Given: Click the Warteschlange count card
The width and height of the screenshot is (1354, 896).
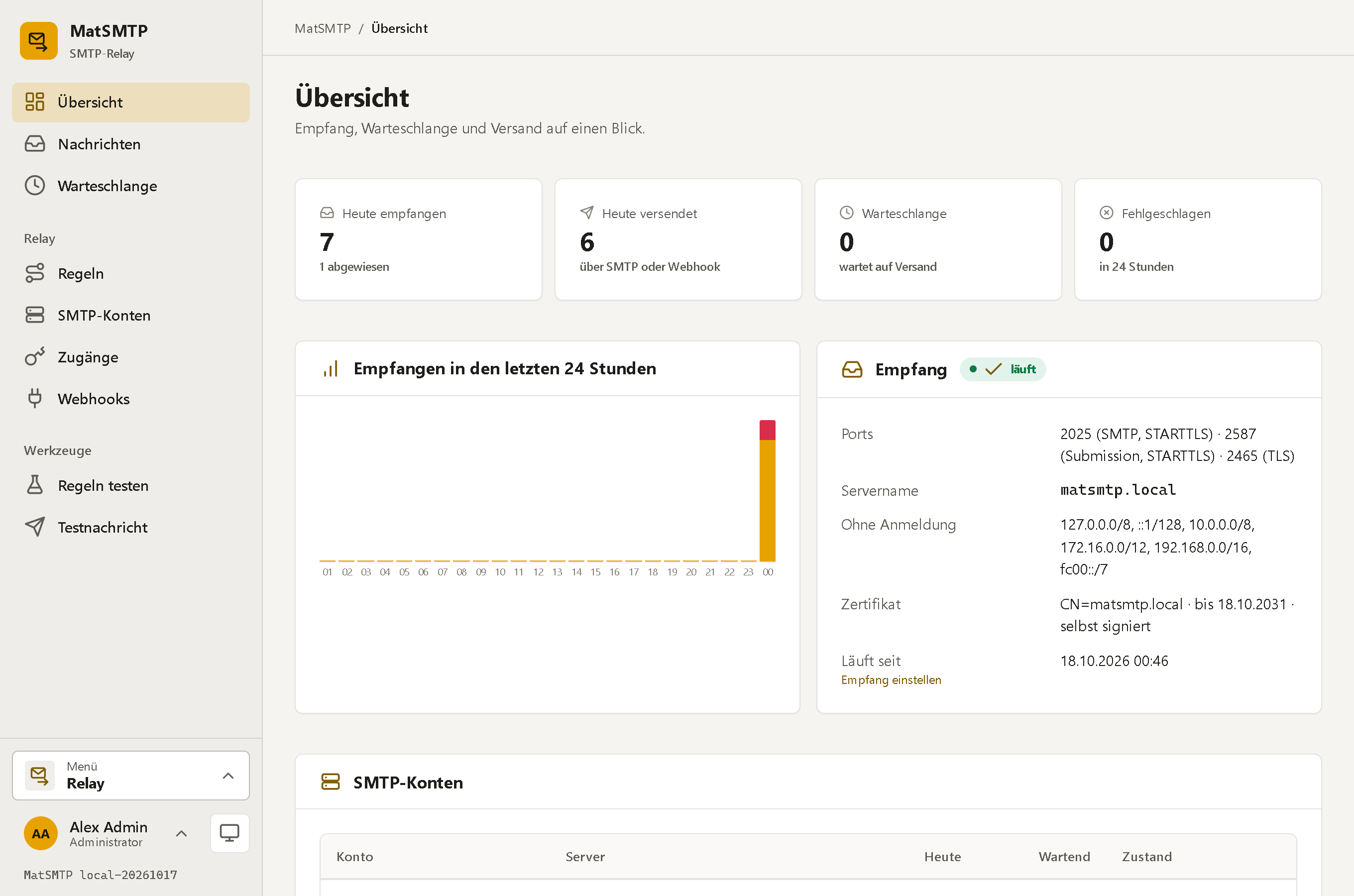Looking at the screenshot, I should tap(937, 239).
